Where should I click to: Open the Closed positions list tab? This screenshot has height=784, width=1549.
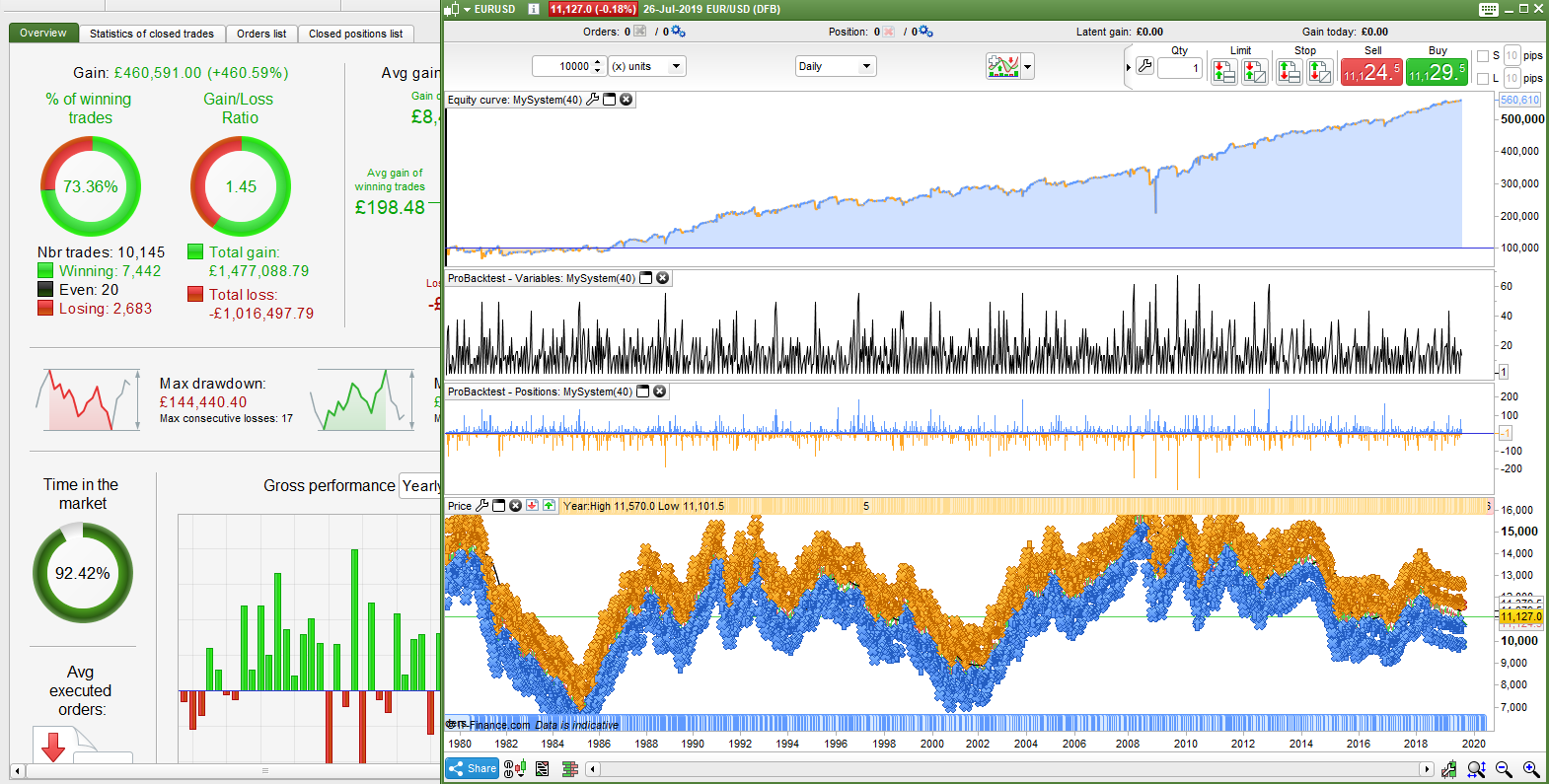click(355, 34)
